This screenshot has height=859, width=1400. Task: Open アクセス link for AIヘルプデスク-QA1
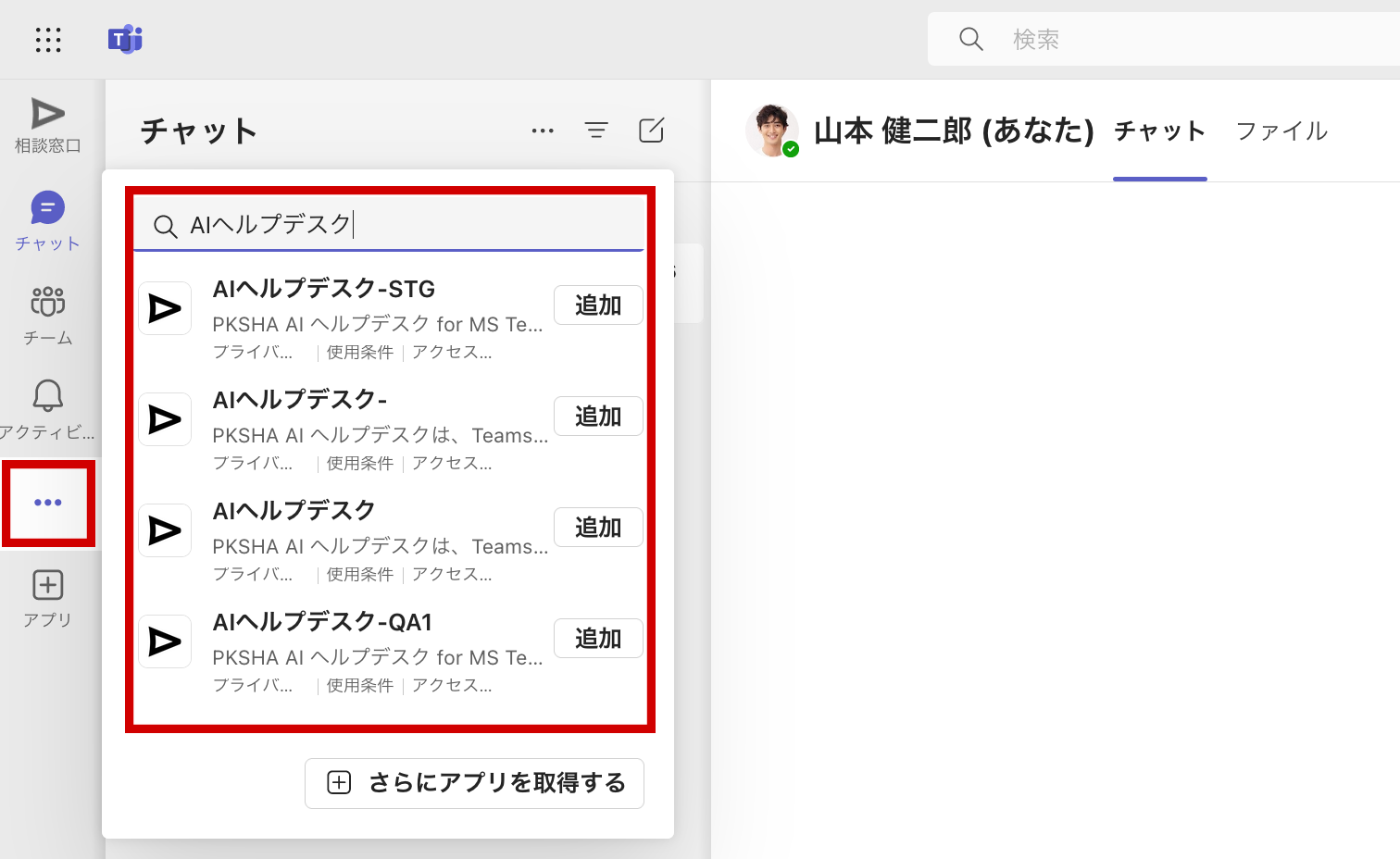coord(452,686)
